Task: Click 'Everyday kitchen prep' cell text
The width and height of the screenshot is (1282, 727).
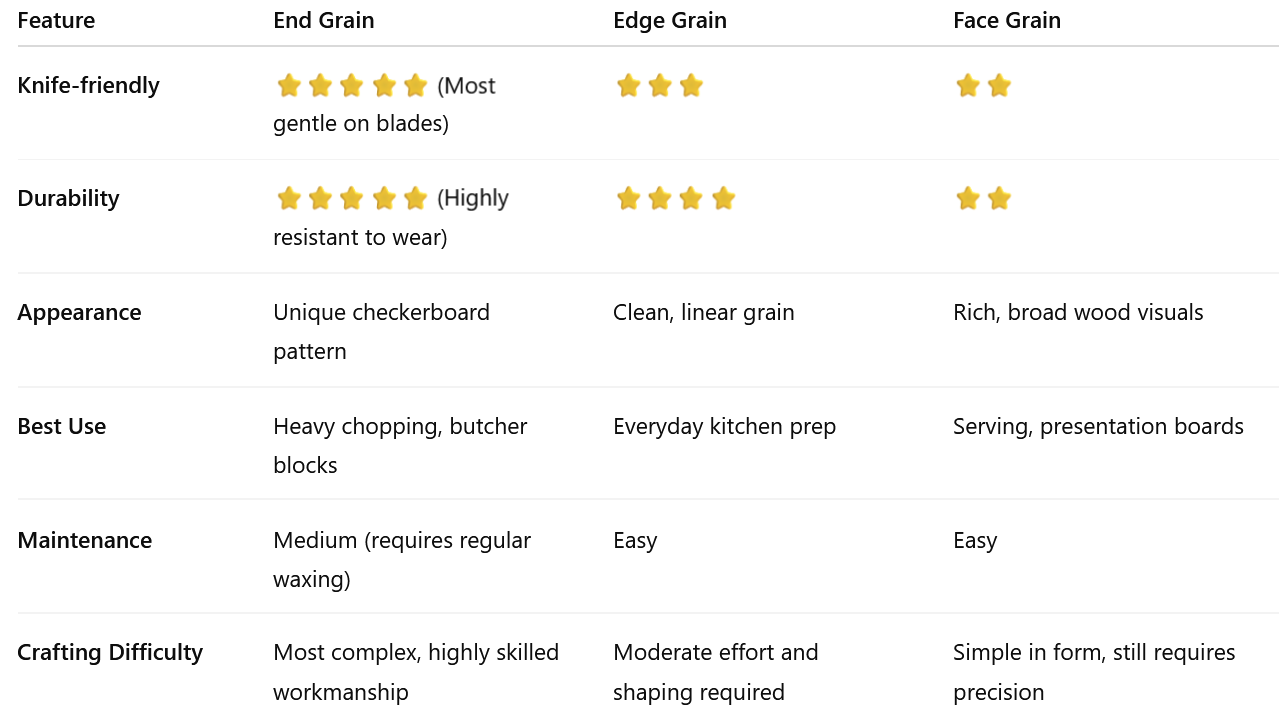Action: [x=725, y=427]
